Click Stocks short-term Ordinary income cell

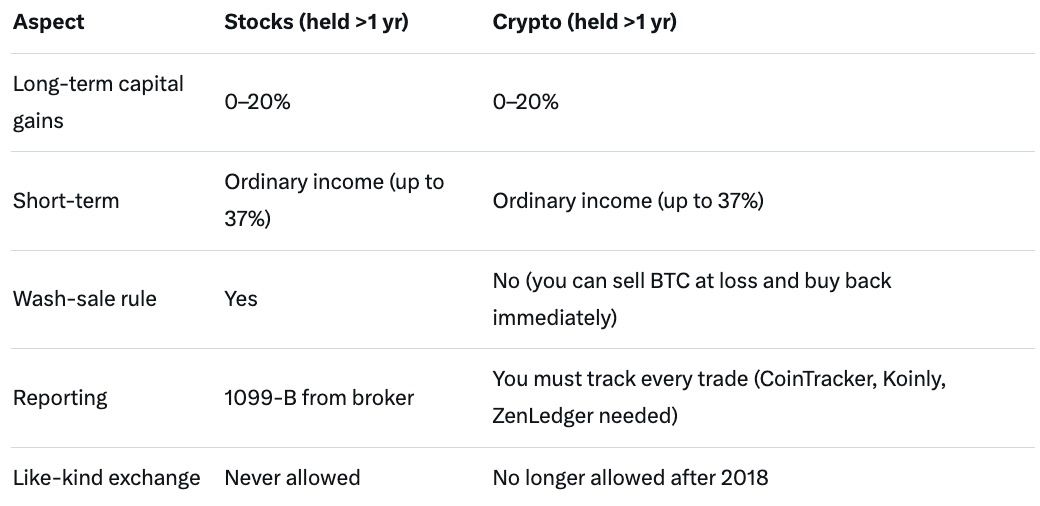334,200
